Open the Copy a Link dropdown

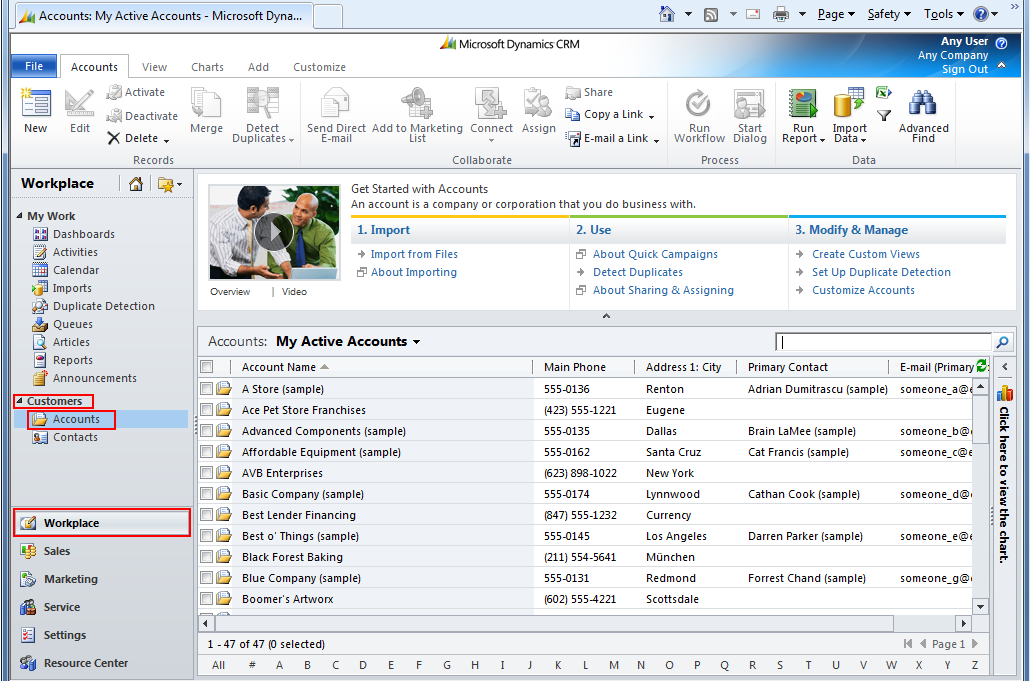coord(651,117)
